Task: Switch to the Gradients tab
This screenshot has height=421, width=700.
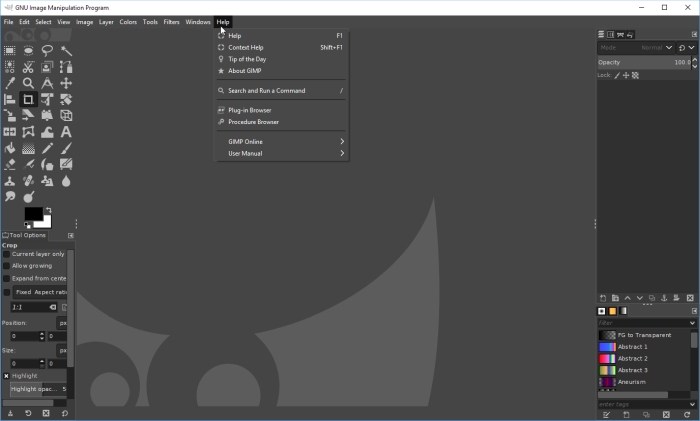Action: pos(623,311)
